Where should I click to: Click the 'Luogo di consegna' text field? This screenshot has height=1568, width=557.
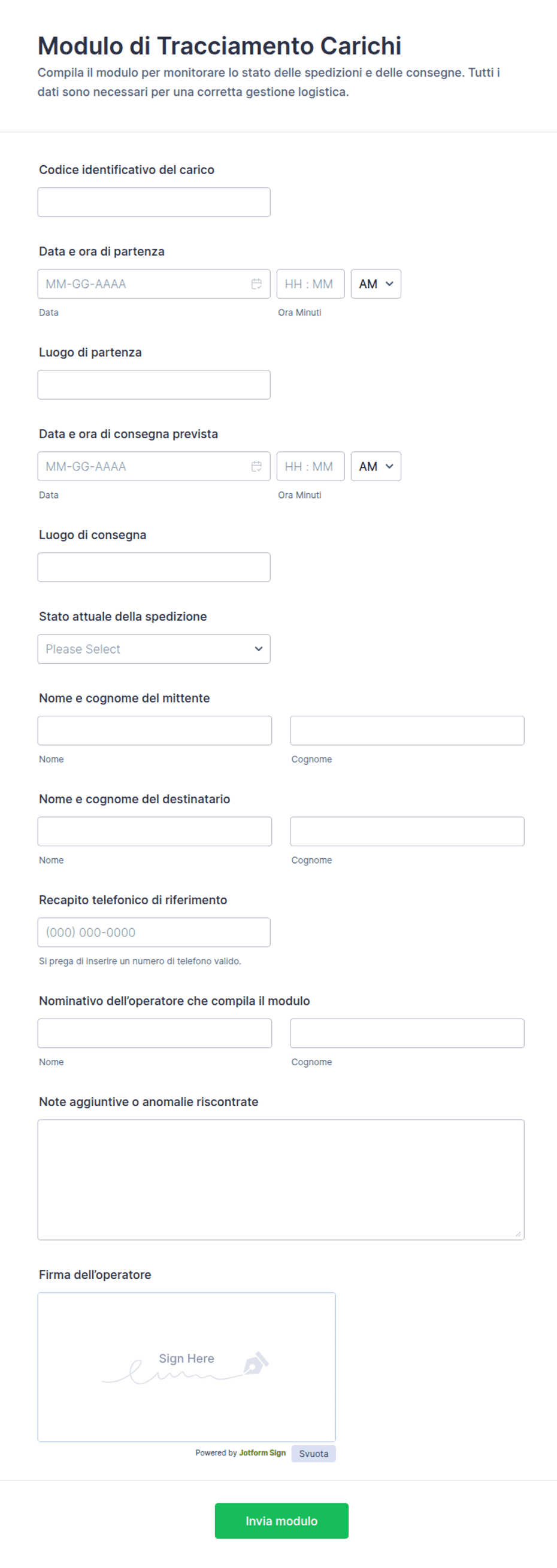click(x=153, y=567)
